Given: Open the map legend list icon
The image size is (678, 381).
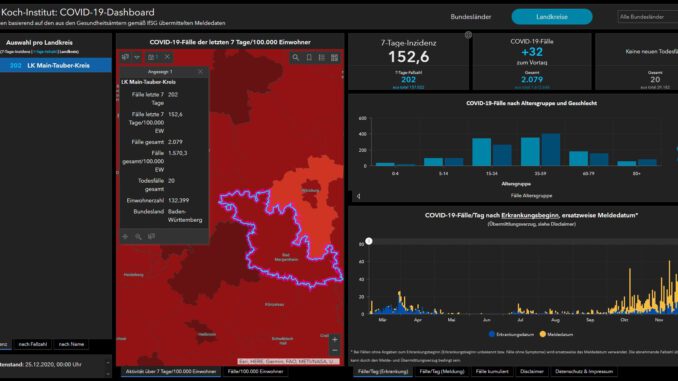Looking at the screenshot, I should [x=322, y=58].
